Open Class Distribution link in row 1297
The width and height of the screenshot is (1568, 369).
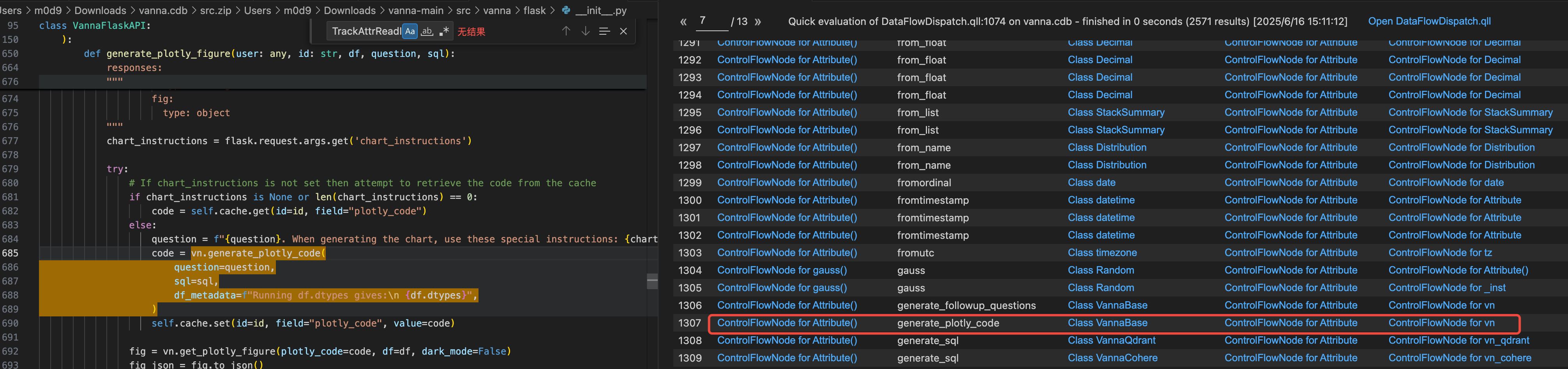click(1107, 147)
